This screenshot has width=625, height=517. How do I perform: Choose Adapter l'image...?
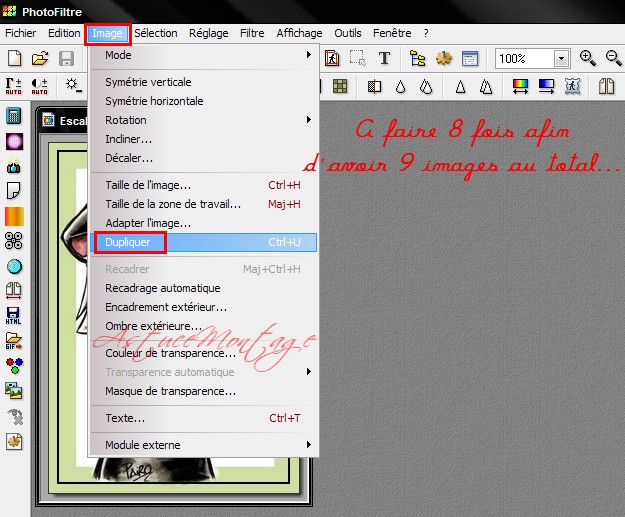204,223
